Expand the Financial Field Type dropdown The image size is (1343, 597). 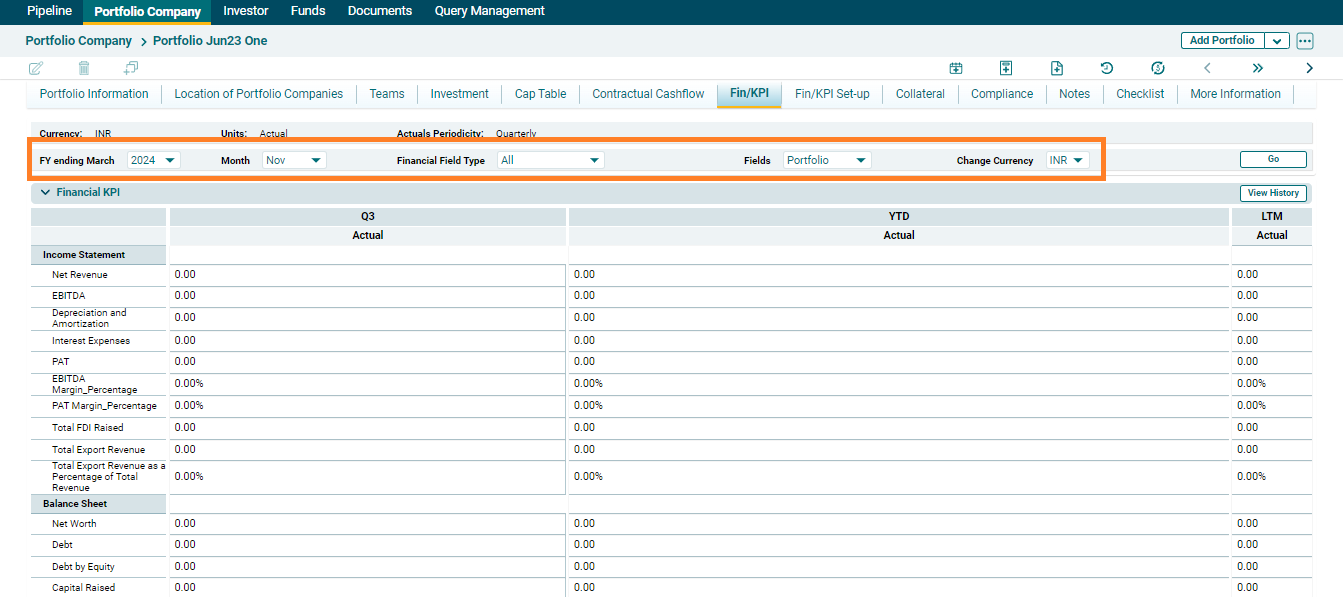(x=550, y=160)
